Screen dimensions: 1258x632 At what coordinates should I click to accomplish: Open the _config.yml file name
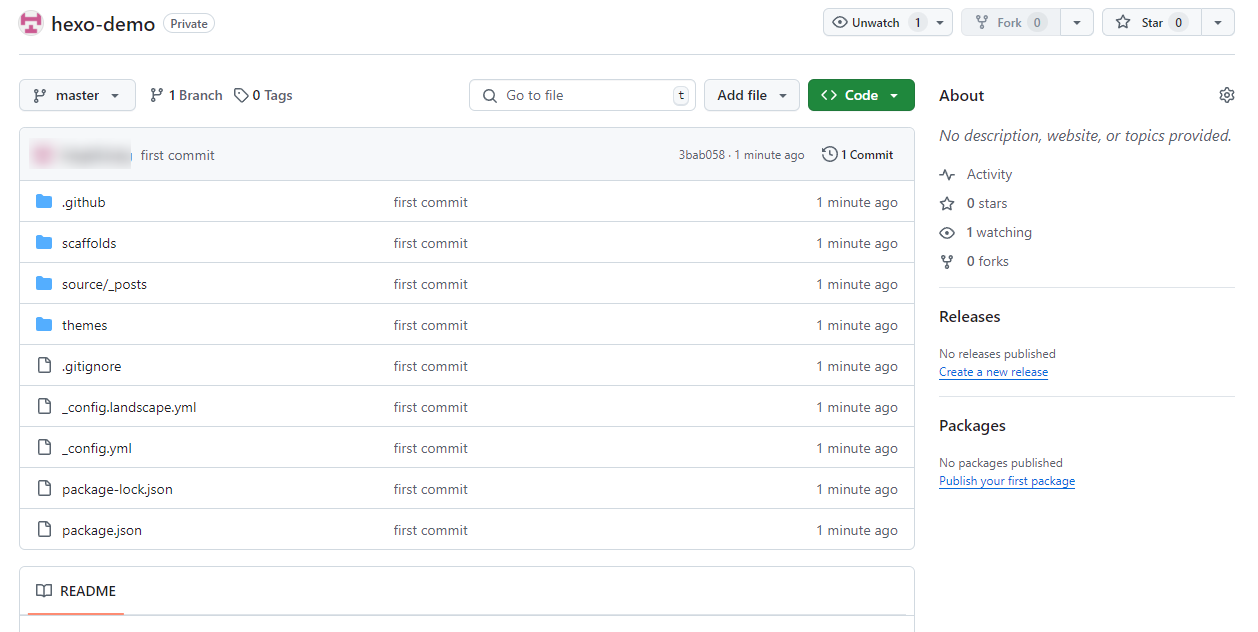(97, 448)
